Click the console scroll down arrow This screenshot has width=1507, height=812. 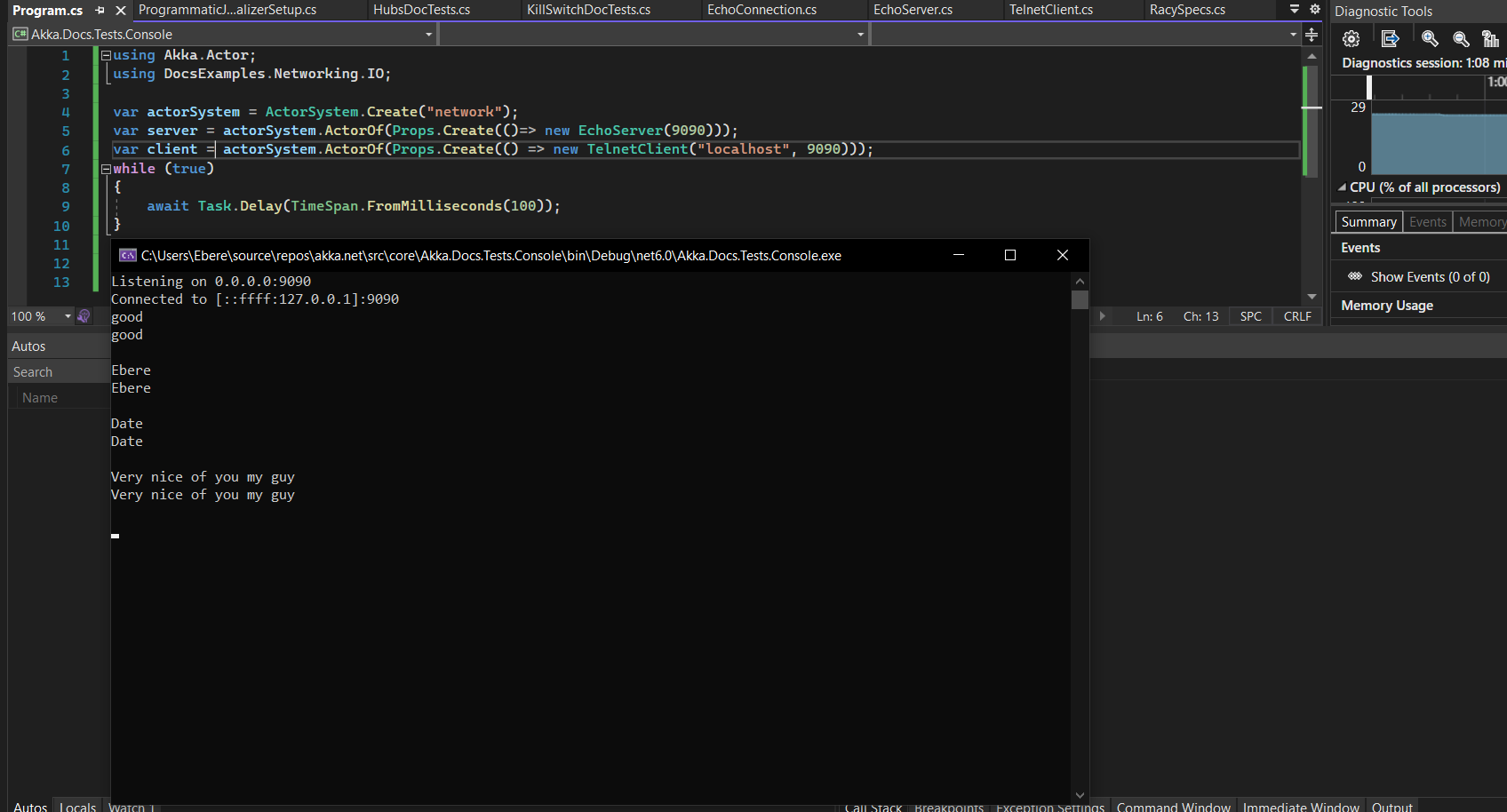pyautogui.click(x=1080, y=796)
